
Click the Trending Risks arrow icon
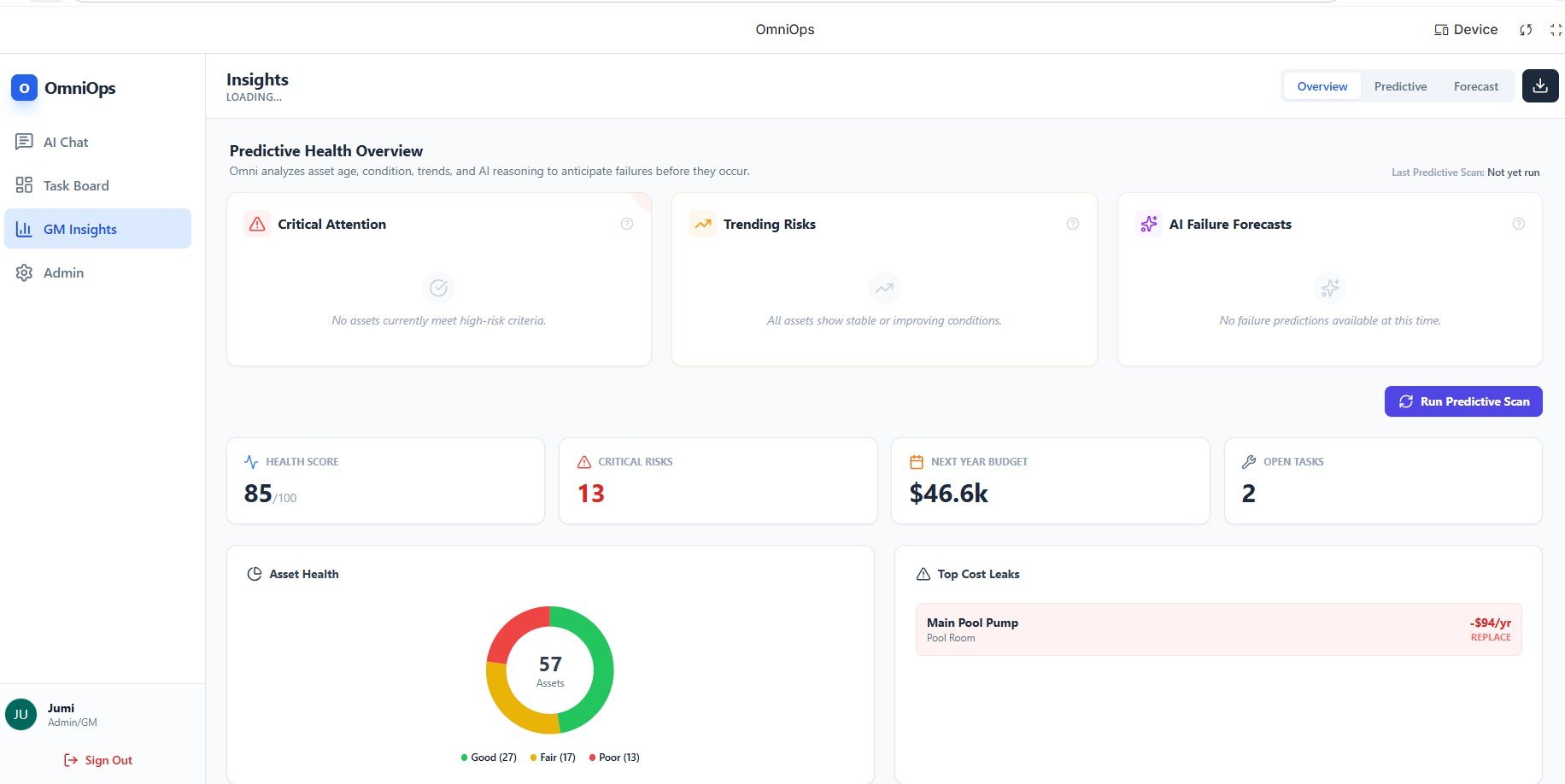coord(702,224)
